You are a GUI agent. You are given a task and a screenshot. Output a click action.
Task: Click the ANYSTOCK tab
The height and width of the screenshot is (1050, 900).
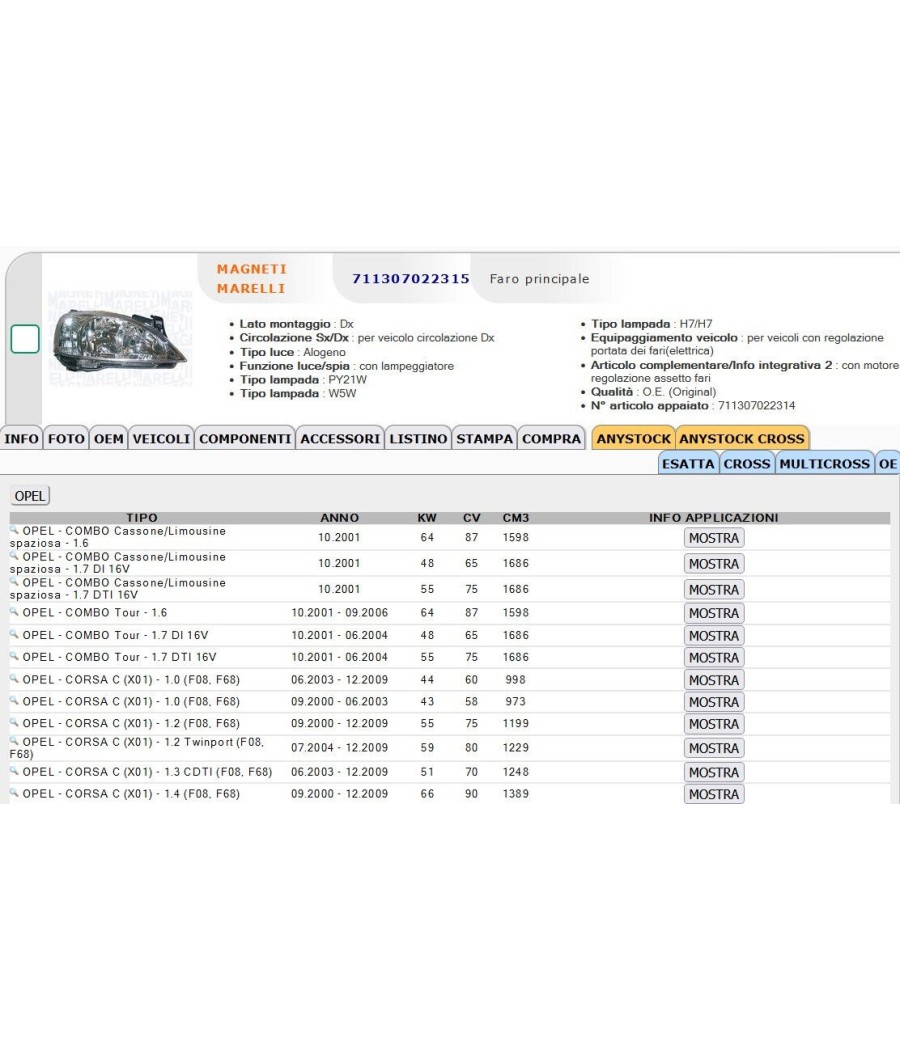click(633, 439)
